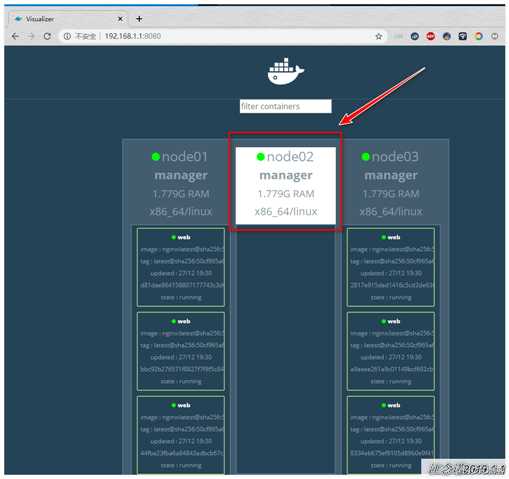Open the bottom web container on node03
Viewport: 509px width, 479px height.
click(x=391, y=435)
